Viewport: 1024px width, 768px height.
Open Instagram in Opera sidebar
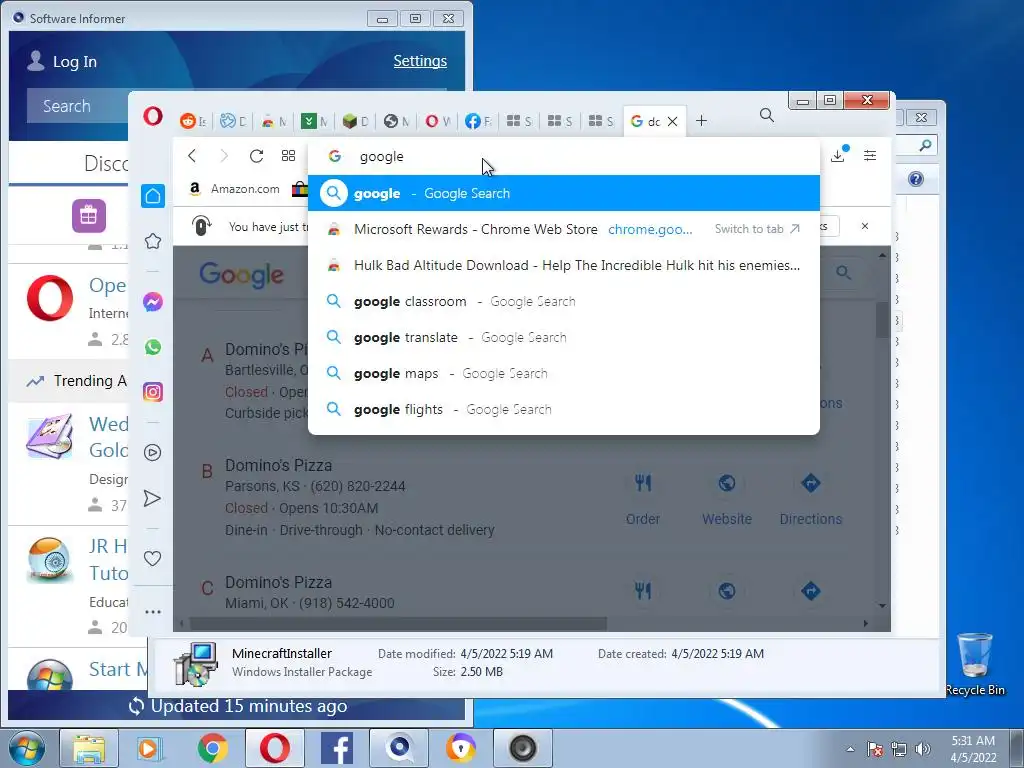point(153,392)
